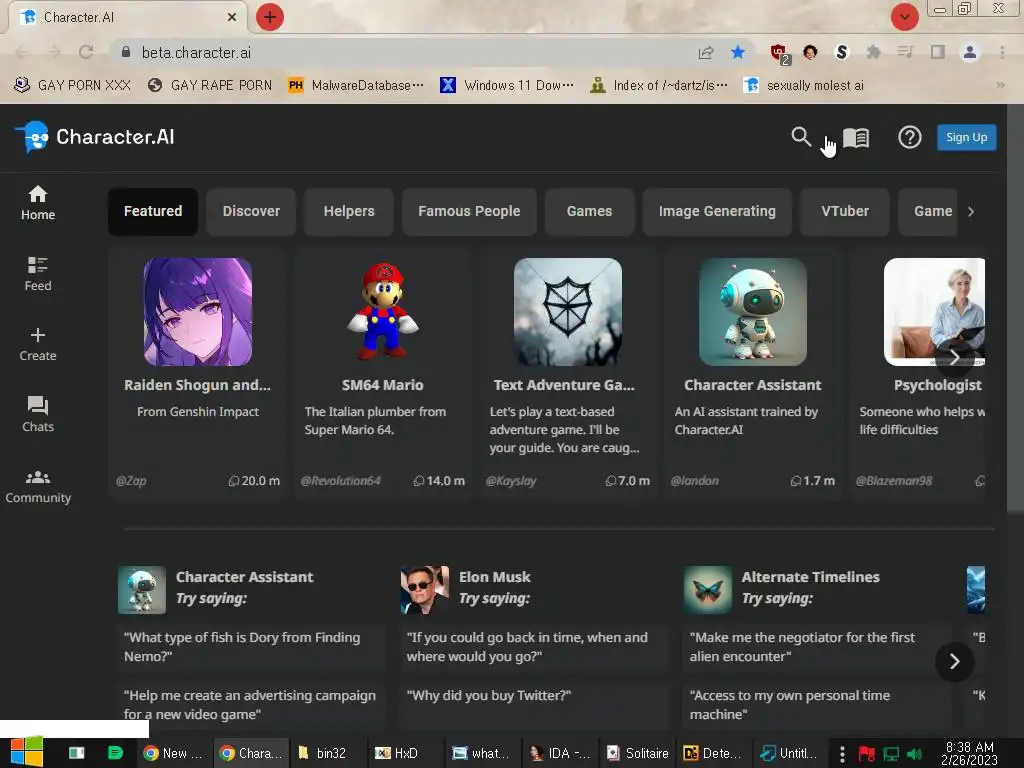Open the MalwareDatabase bookmark
Viewport: 1024px width, 768px height.
pos(356,85)
